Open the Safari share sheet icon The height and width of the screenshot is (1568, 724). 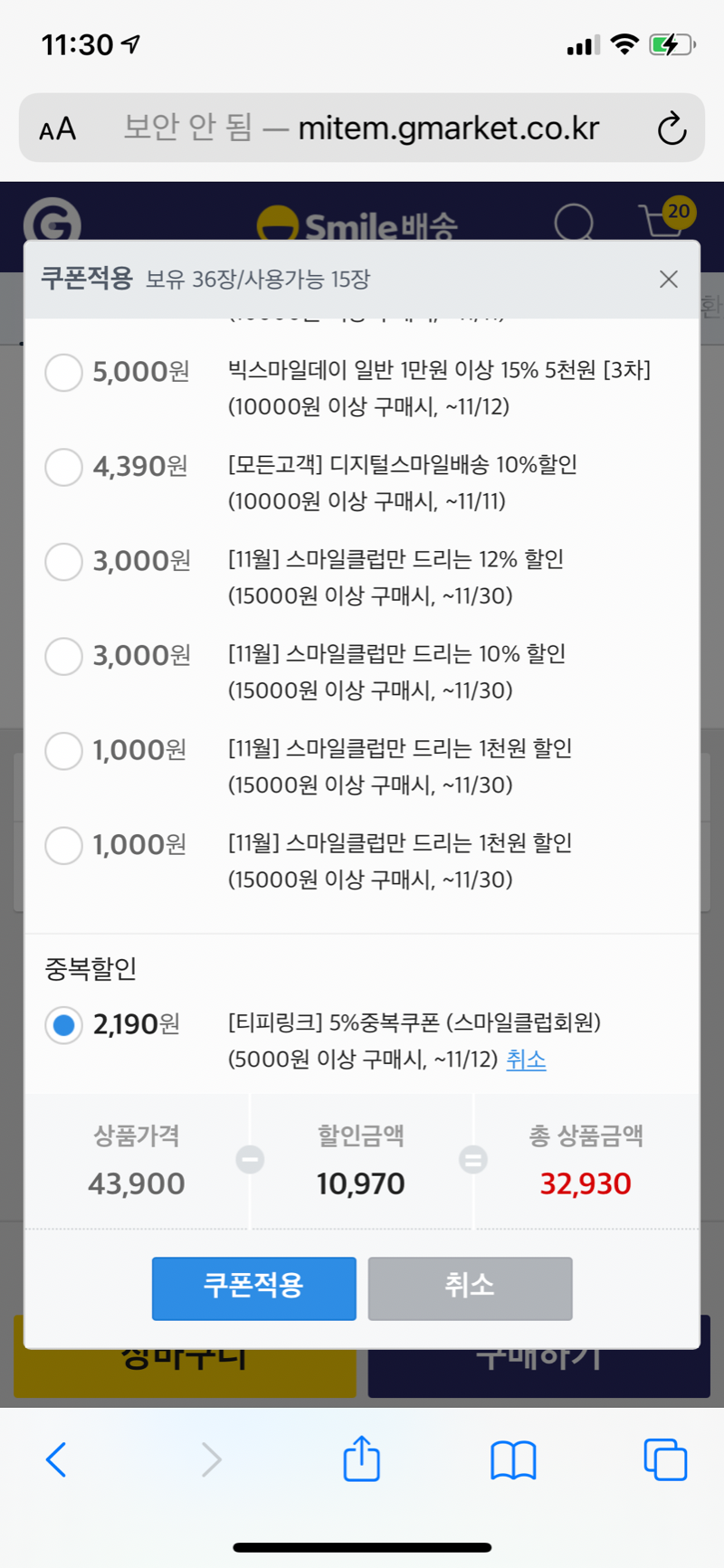[x=361, y=1458]
